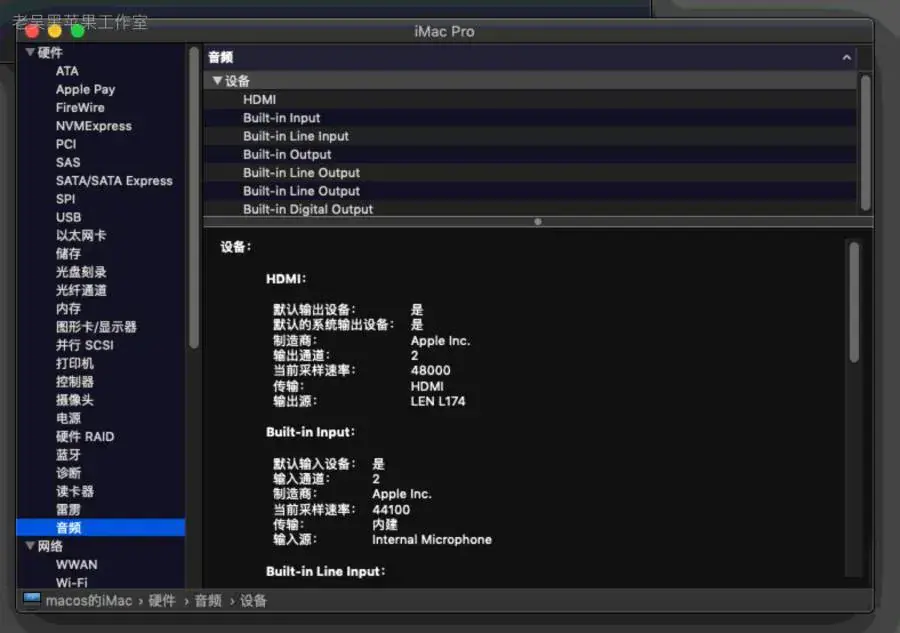Collapse the 音频 header chevron
Image resolution: width=900 pixels, height=633 pixels.
coord(847,57)
